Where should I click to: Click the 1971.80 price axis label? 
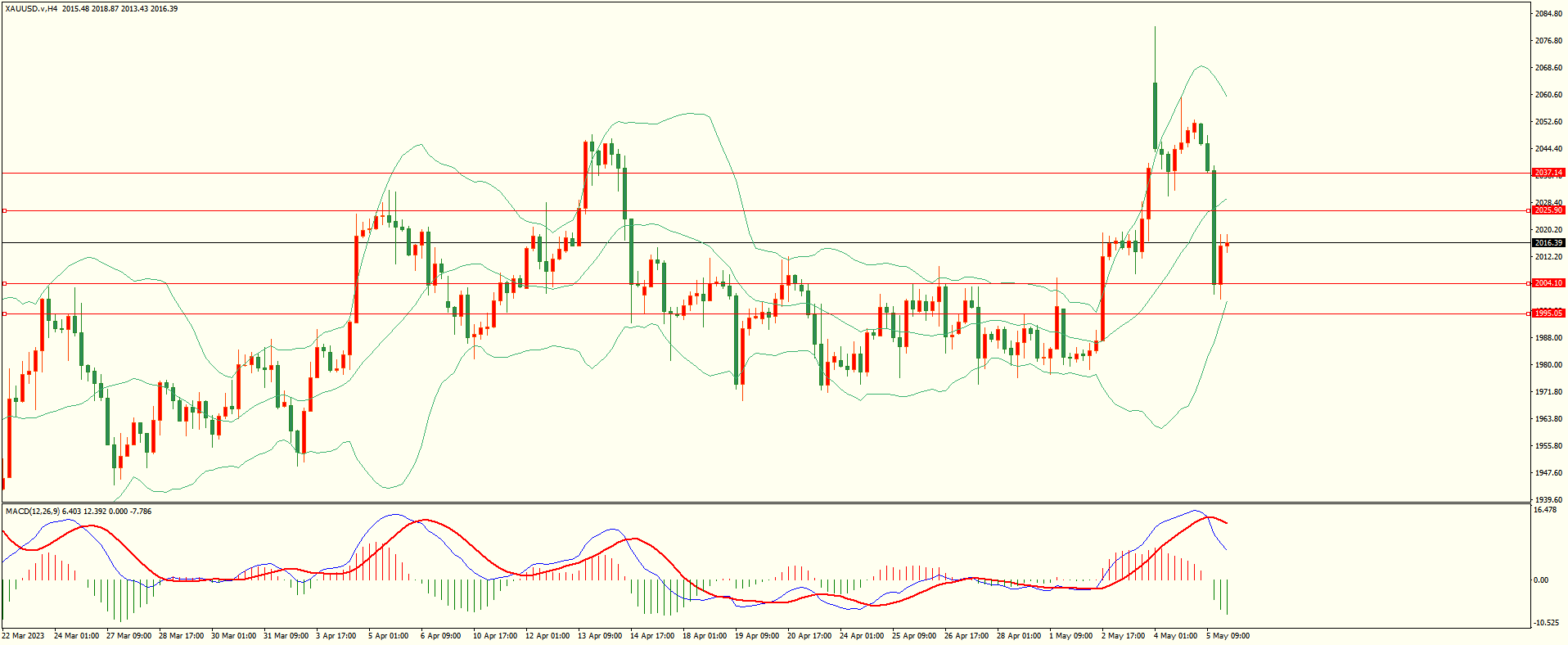pyautogui.click(x=1549, y=392)
